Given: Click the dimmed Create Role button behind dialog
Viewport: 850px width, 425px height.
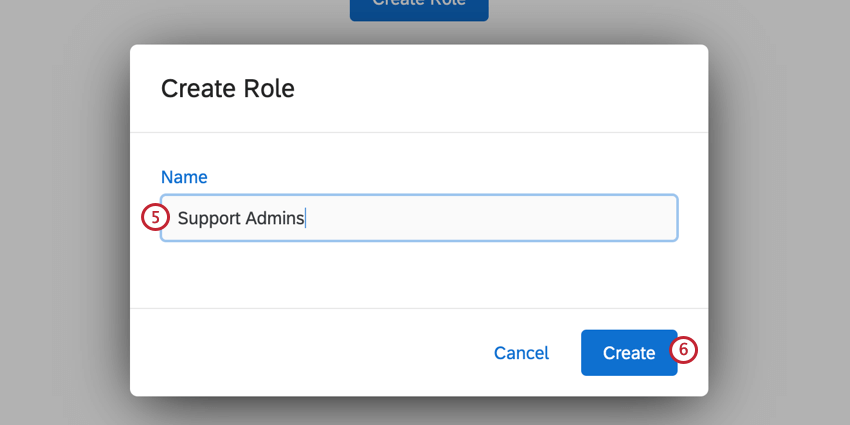Looking at the screenshot, I should (x=419, y=8).
